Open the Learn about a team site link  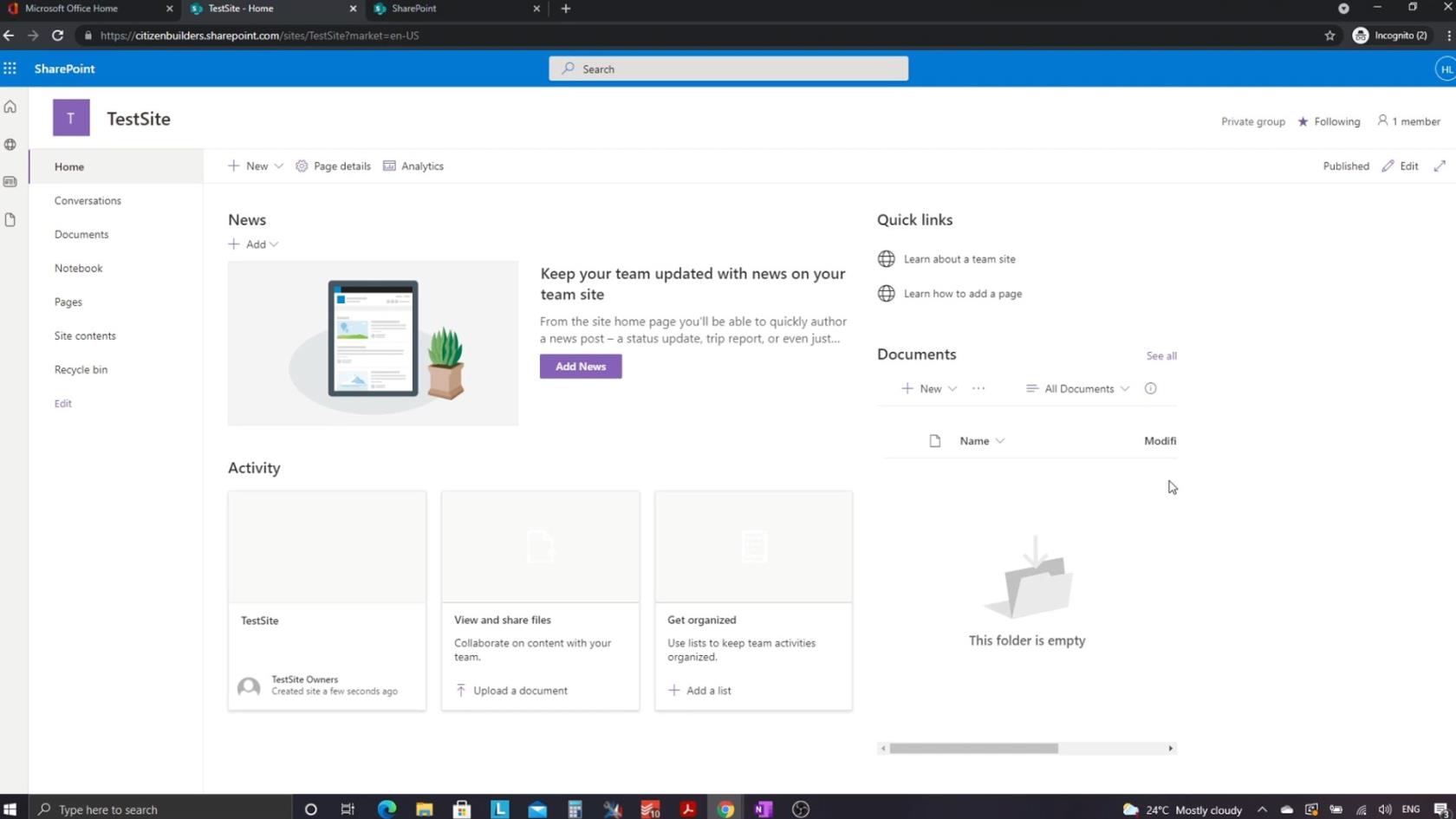click(x=959, y=259)
